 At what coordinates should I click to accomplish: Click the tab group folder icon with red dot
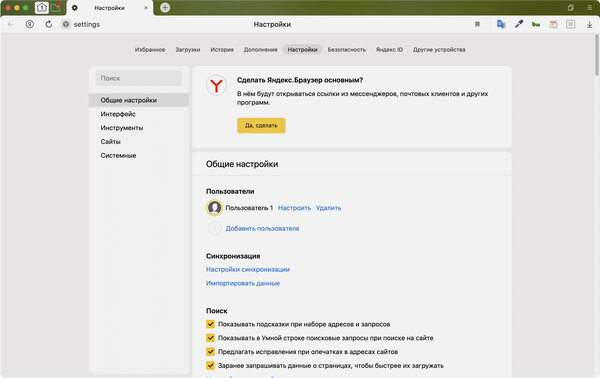(x=56, y=8)
